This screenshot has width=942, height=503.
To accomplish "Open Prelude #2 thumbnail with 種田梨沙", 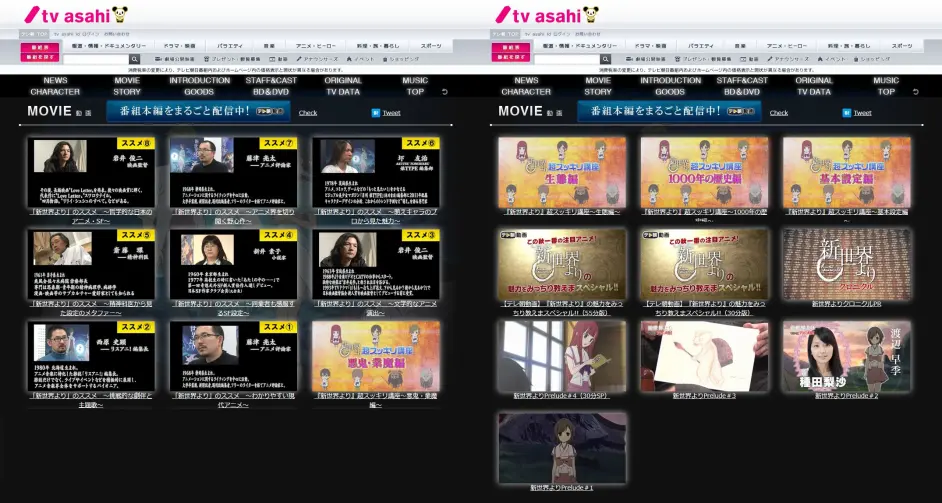I will pos(846,356).
